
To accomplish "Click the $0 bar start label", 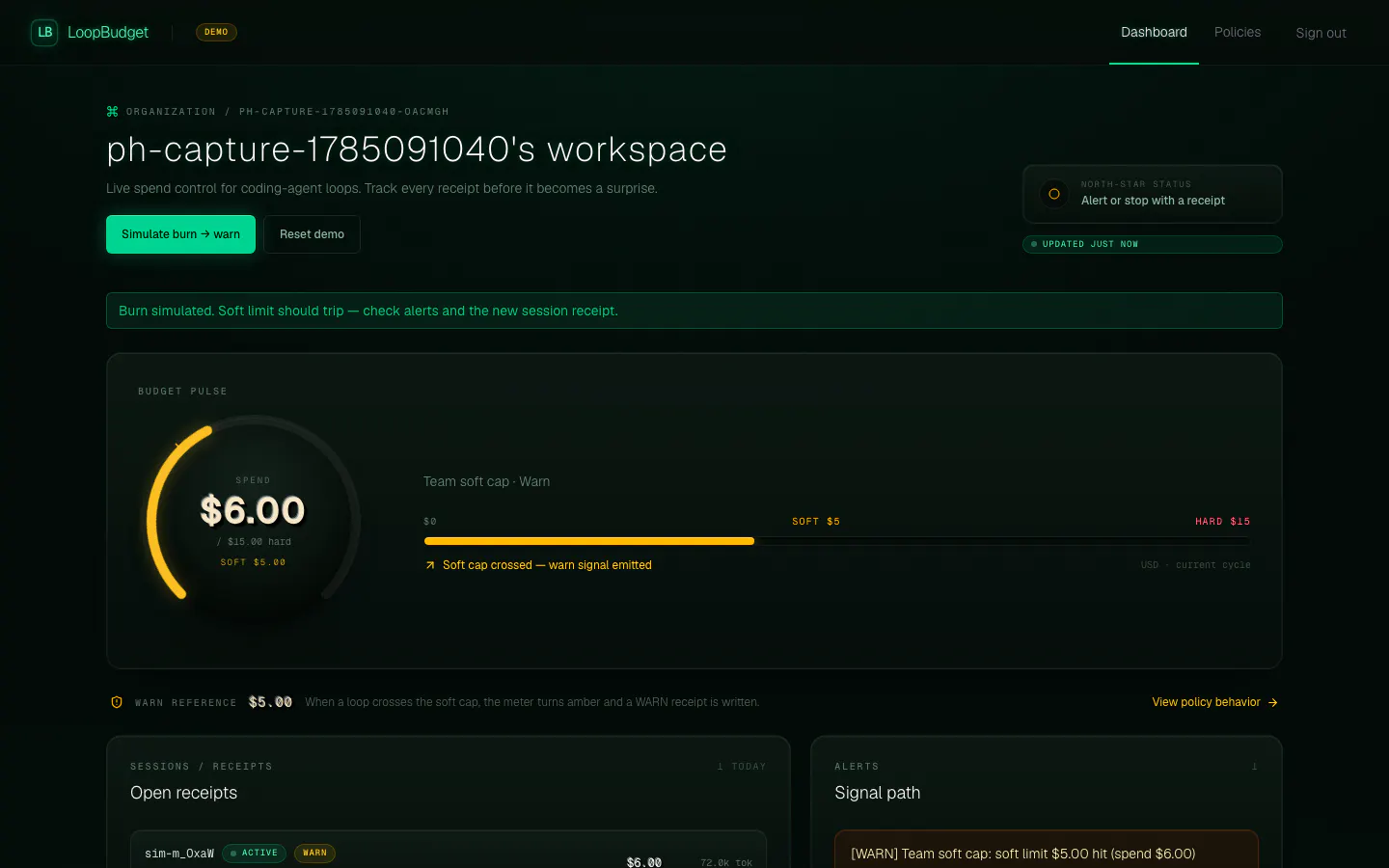I will tap(430, 522).
